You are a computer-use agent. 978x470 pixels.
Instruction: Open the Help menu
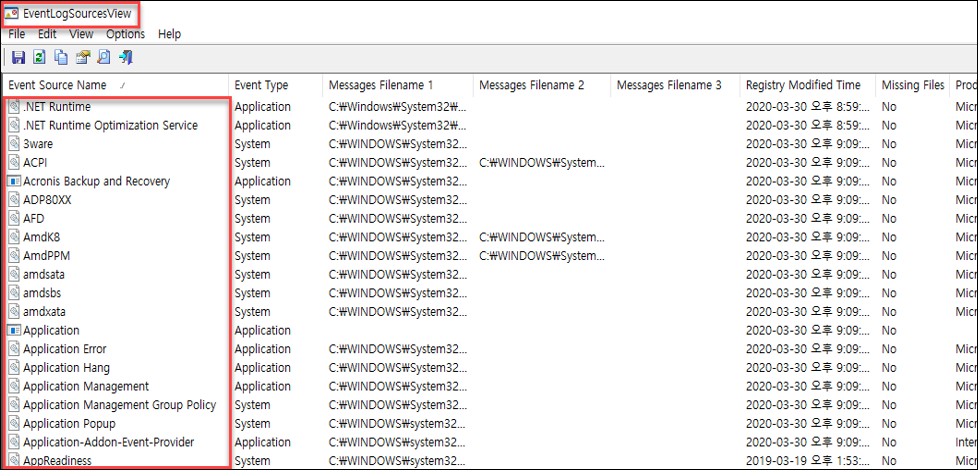point(170,34)
